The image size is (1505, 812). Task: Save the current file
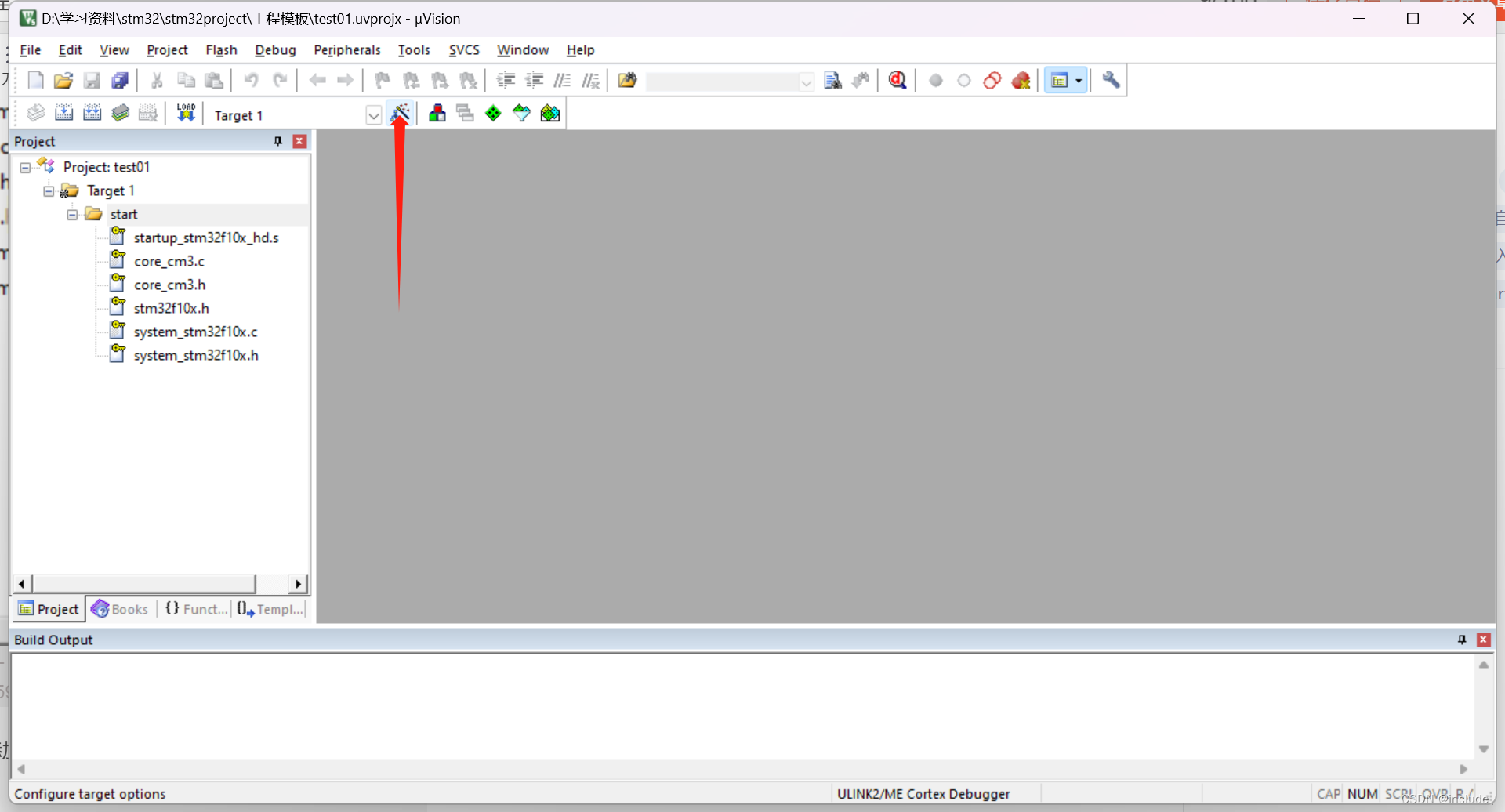click(x=92, y=81)
